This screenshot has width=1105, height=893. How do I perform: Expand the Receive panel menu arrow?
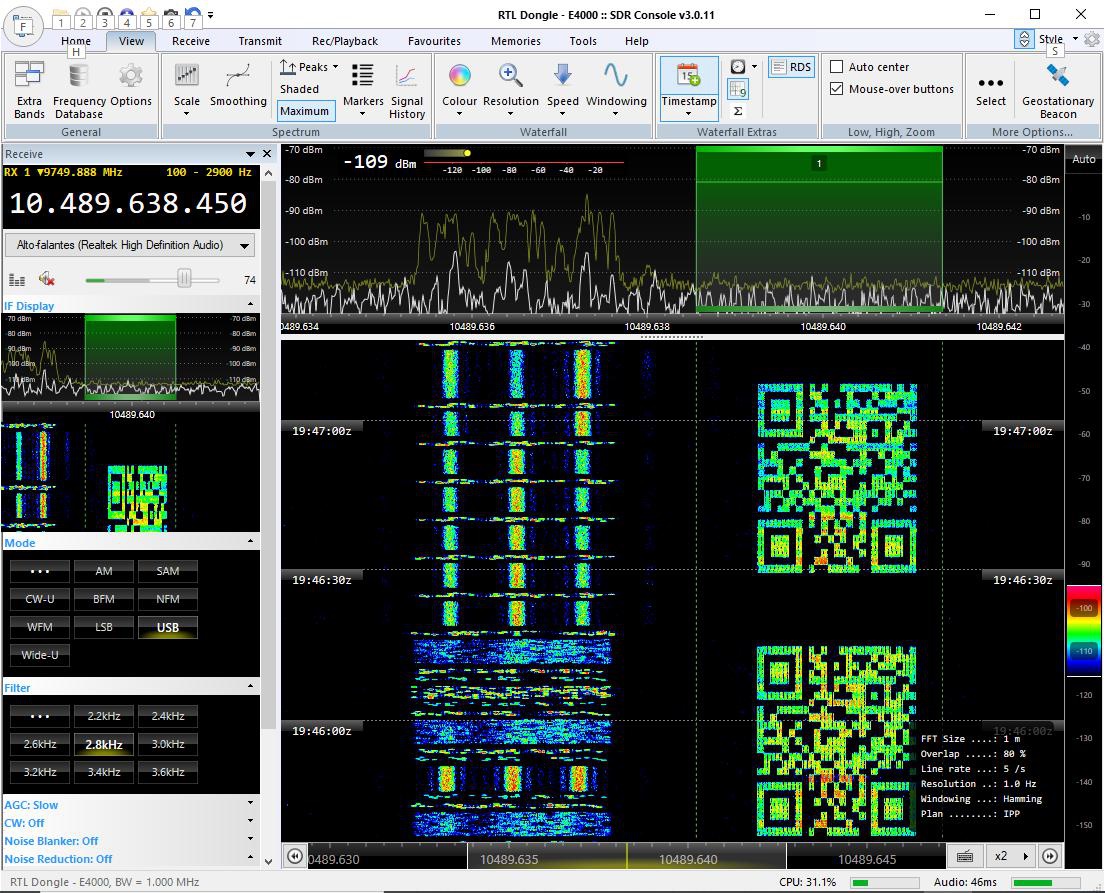tap(249, 154)
